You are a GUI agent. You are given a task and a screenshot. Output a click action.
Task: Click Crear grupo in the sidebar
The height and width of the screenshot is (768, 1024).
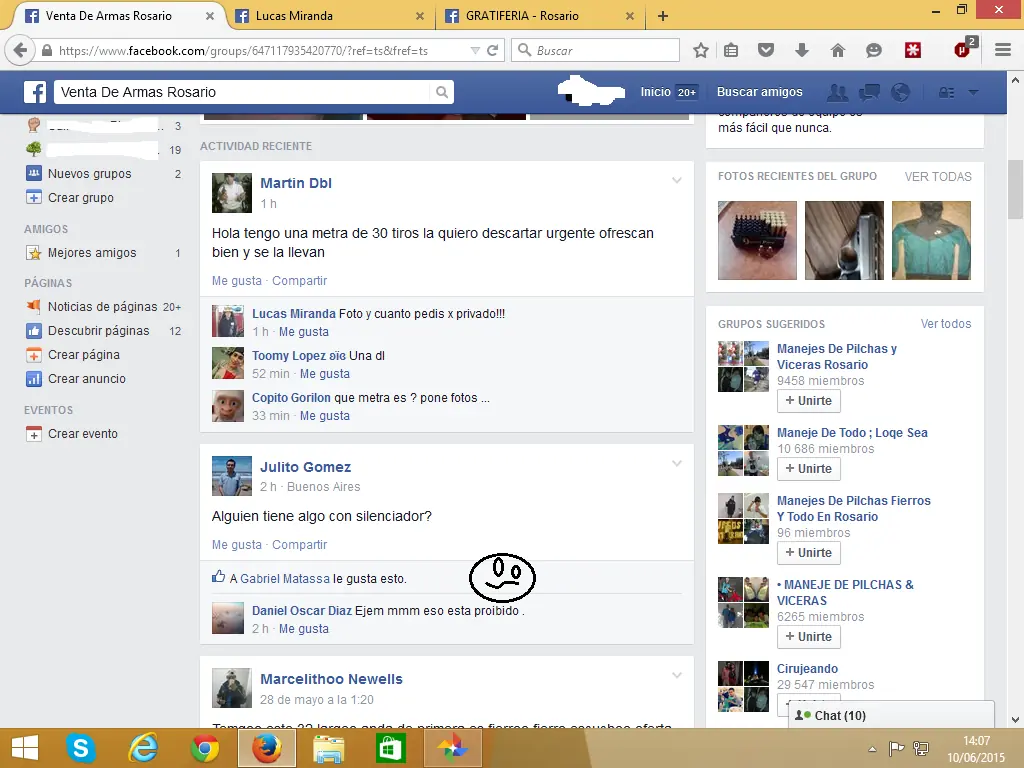coord(80,197)
